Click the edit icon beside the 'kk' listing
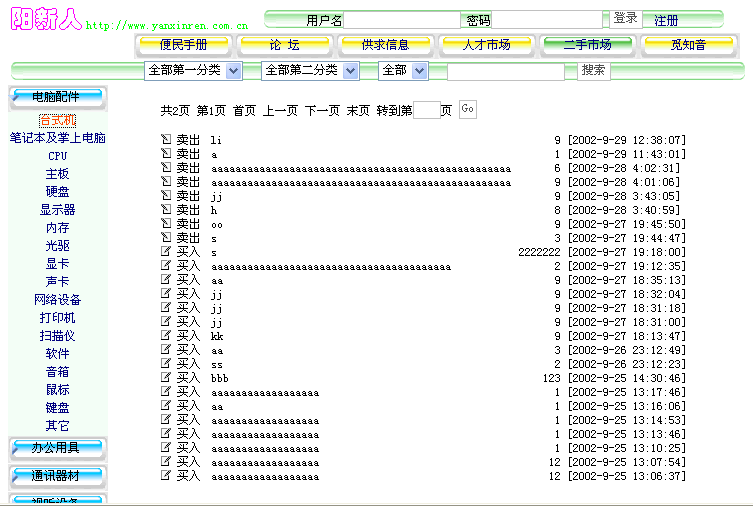The width and height of the screenshot is (753, 506). click(166, 336)
